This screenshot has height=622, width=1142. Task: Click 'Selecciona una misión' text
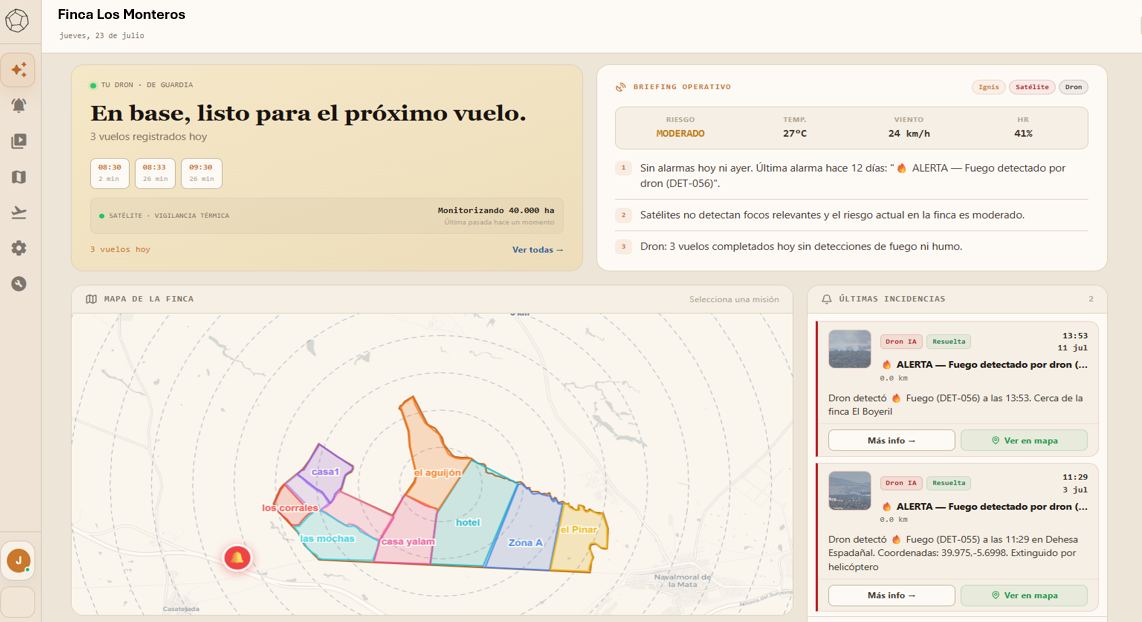pos(734,299)
